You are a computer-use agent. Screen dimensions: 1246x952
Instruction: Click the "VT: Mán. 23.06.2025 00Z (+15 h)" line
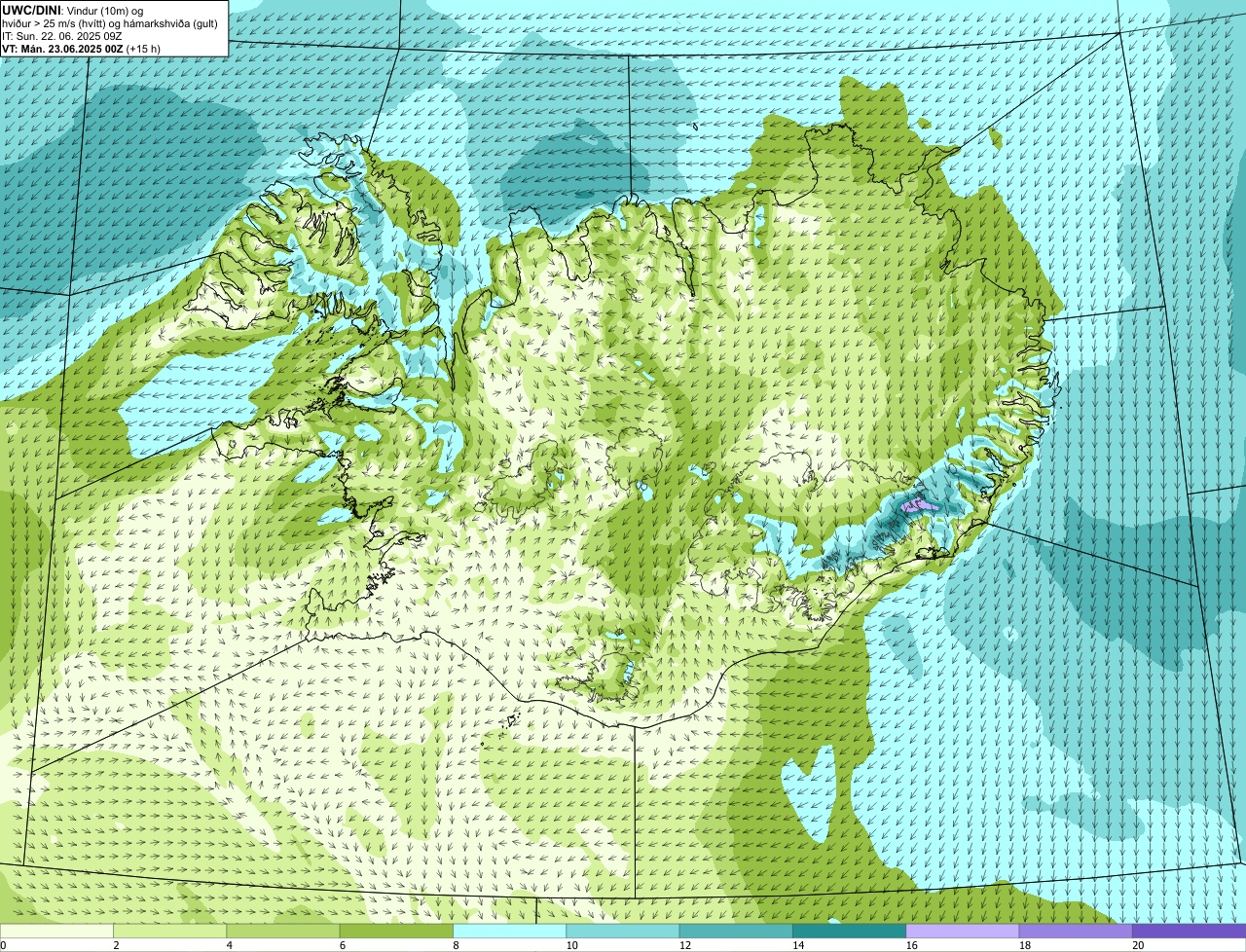(x=81, y=48)
